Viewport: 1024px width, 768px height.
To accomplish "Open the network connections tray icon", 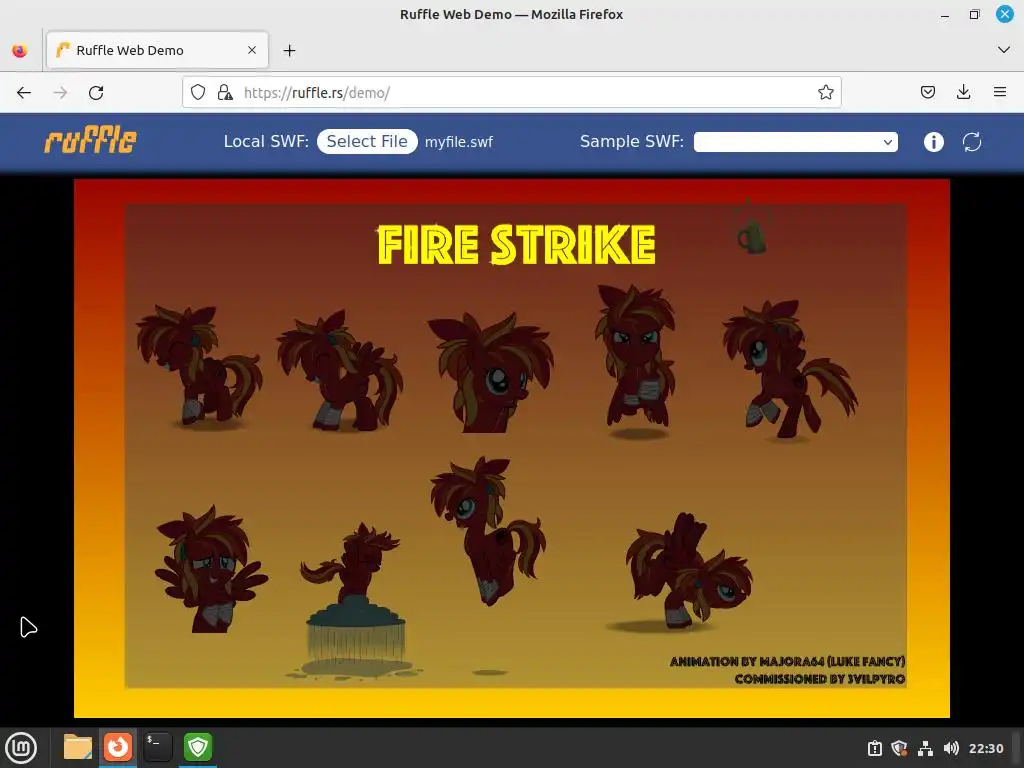I will click(925, 748).
